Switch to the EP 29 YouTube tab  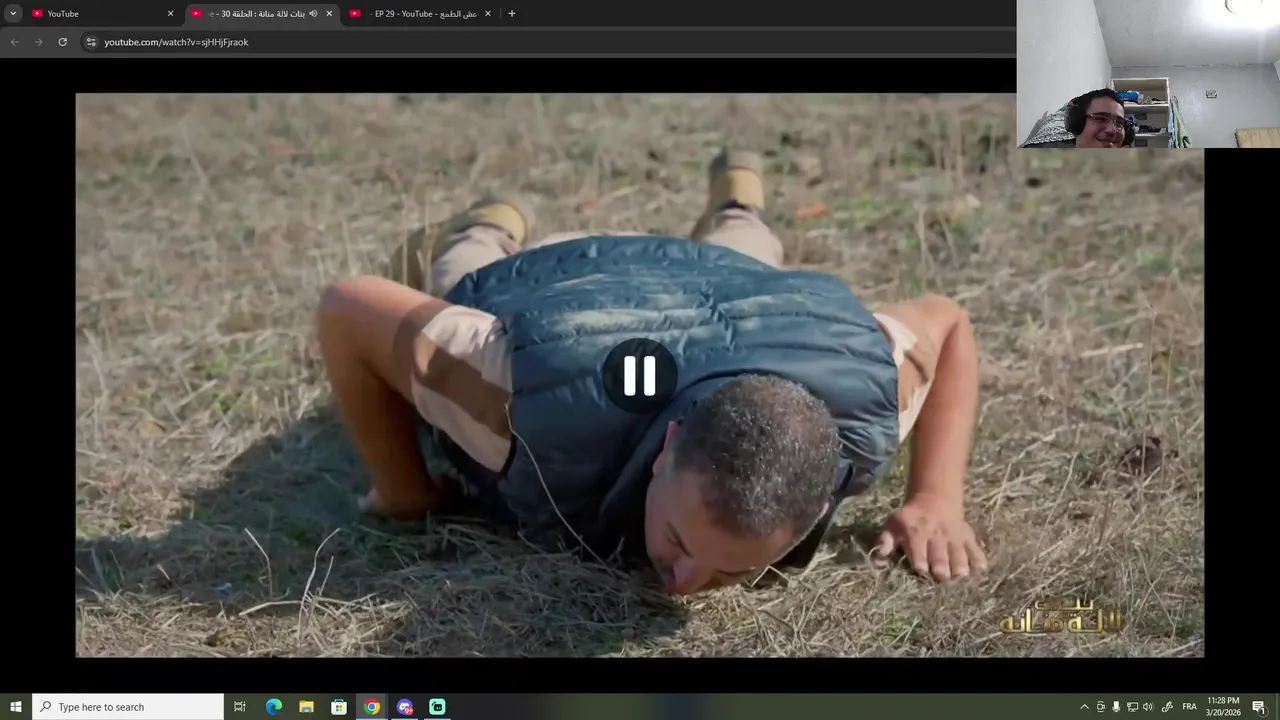click(420, 14)
